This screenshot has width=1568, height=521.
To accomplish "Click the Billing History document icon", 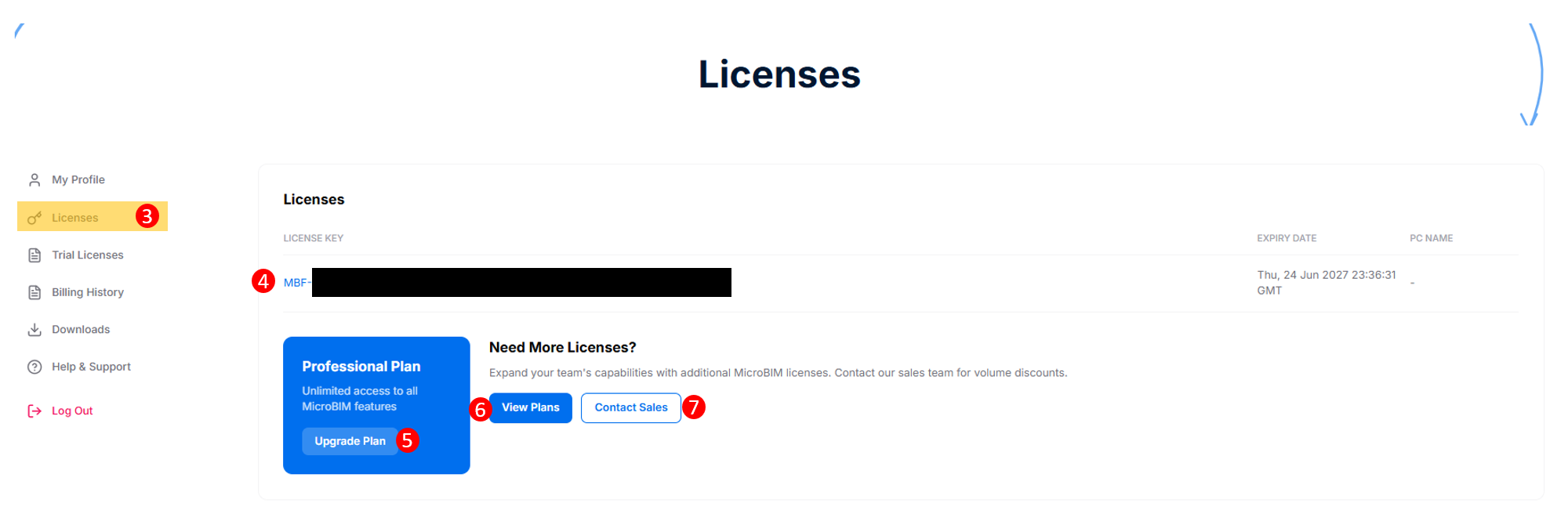I will [x=34, y=292].
